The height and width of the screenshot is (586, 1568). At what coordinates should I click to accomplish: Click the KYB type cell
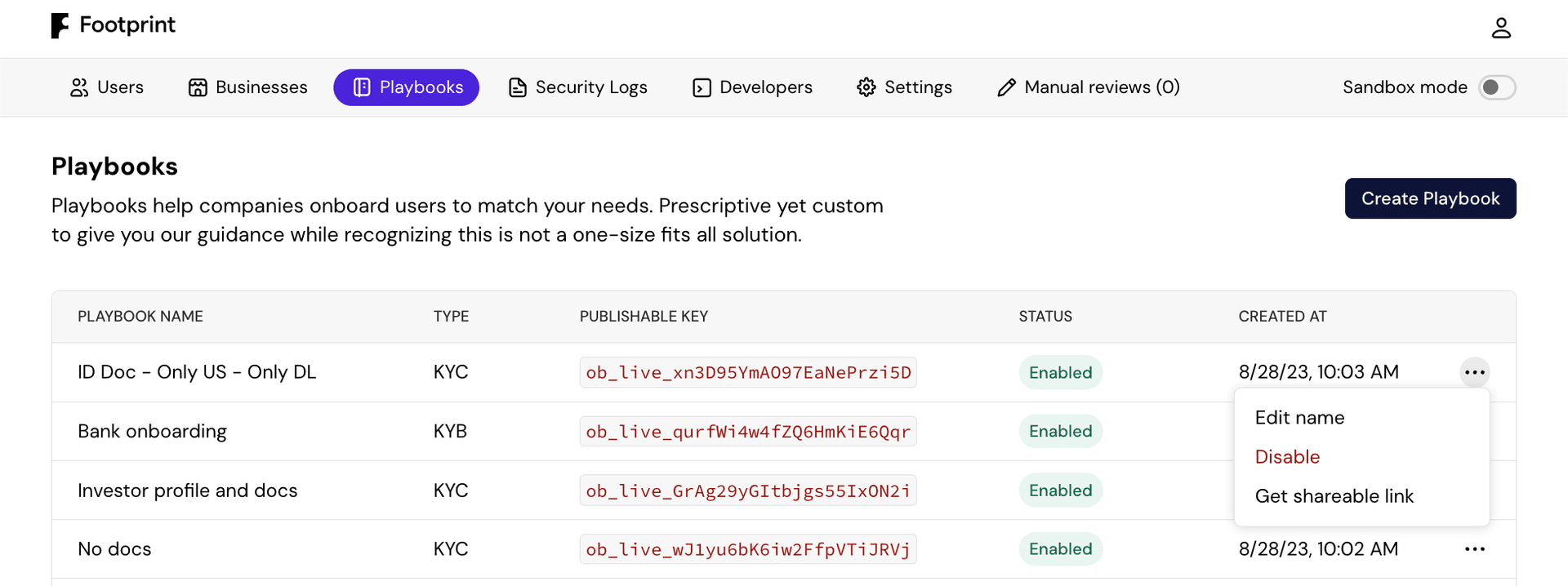pos(450,431)
